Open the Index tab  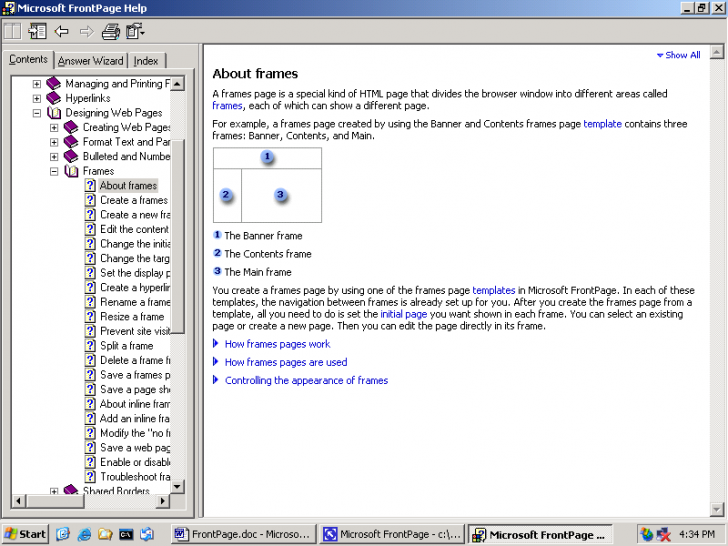click(x=146, y=61)
